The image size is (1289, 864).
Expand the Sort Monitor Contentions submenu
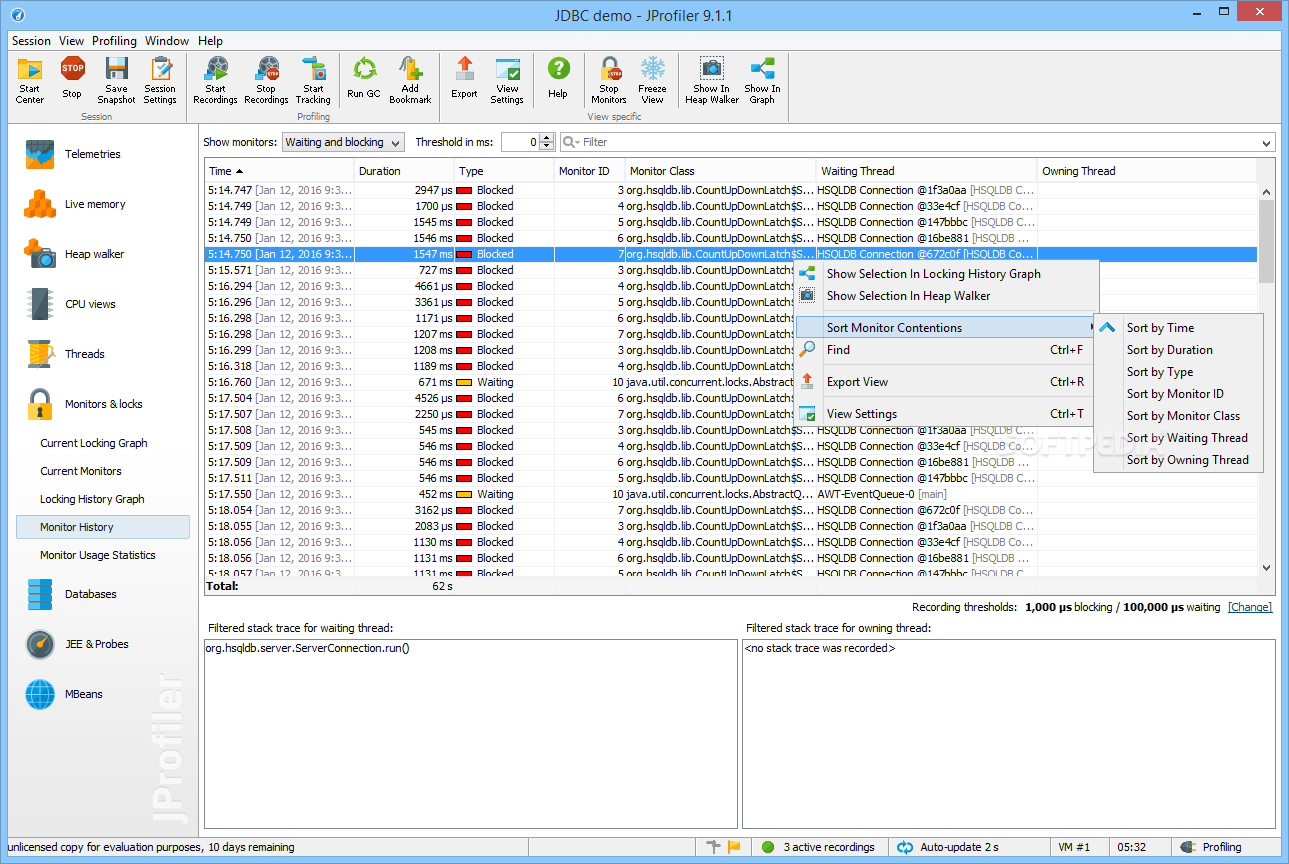pos(945,328)
